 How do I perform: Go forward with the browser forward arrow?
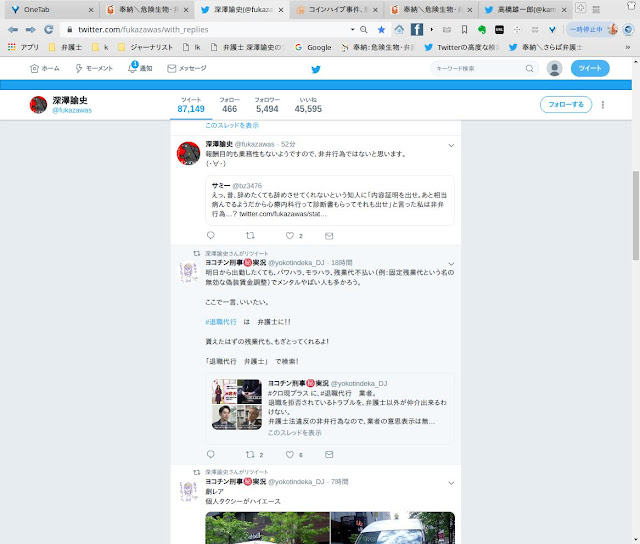[31, 29]
